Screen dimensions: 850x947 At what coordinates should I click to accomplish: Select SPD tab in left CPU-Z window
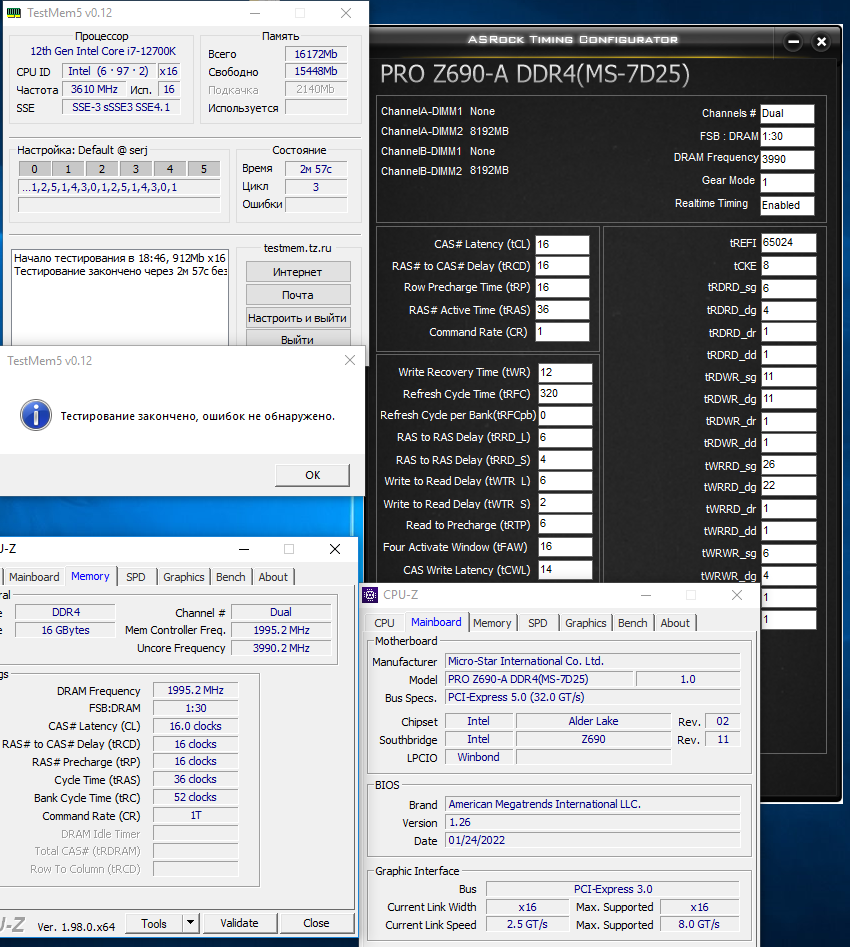pyautogui.click(x=136, y=577)
